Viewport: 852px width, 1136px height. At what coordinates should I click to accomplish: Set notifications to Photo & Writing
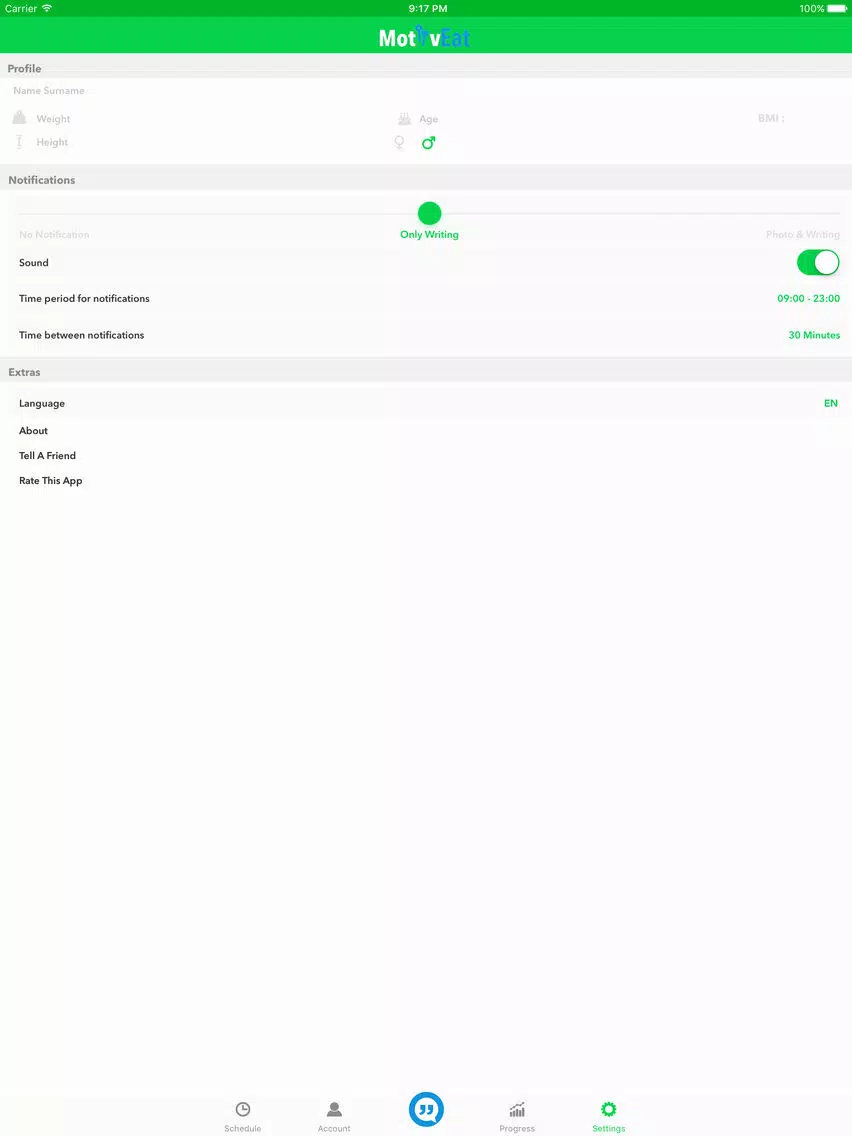803,235
